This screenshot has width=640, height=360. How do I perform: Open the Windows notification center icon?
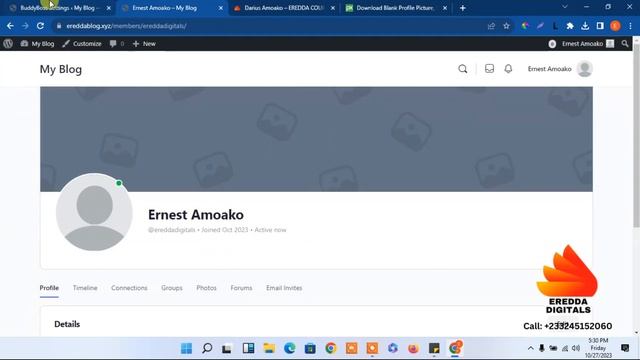[625, 348]
